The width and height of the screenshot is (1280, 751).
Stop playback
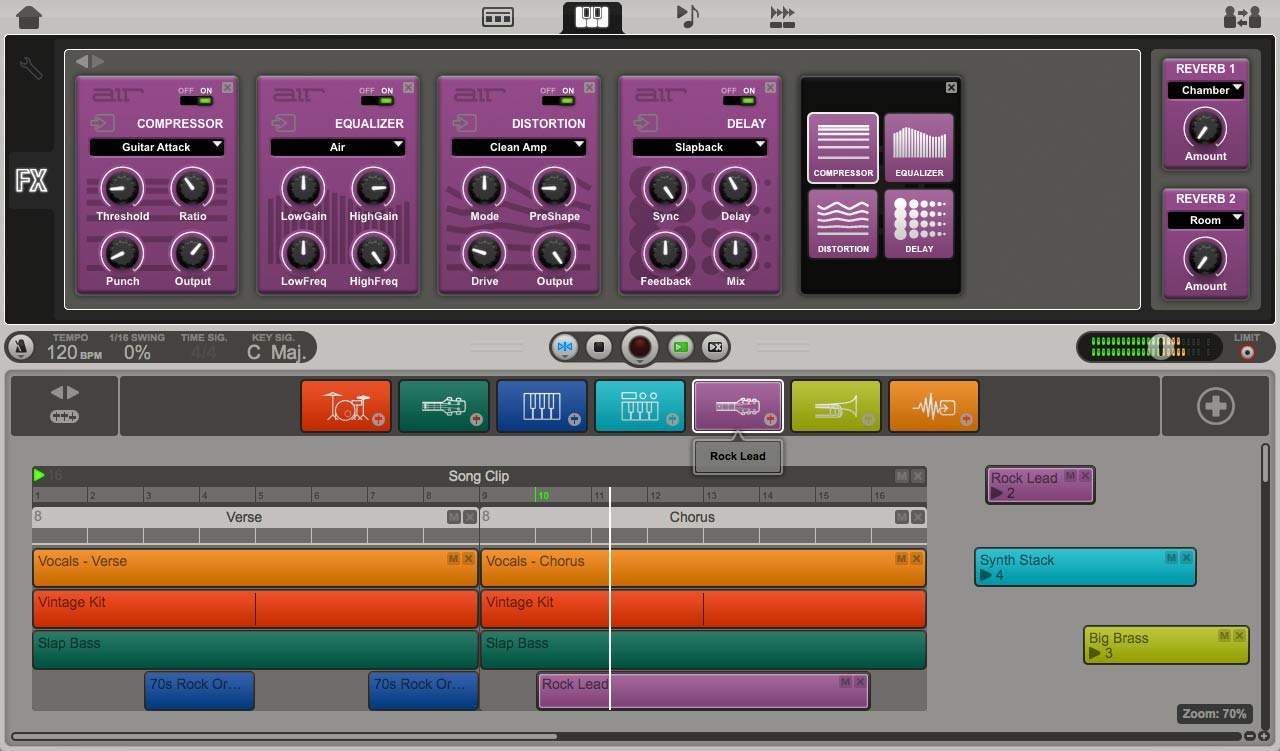click(598, 347)
